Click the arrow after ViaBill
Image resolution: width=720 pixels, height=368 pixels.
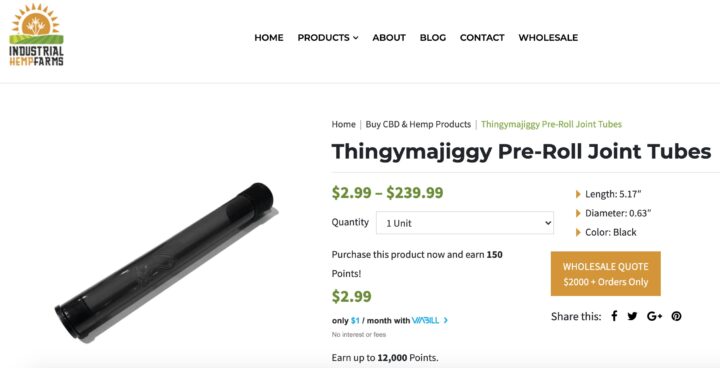coord(446,320)
